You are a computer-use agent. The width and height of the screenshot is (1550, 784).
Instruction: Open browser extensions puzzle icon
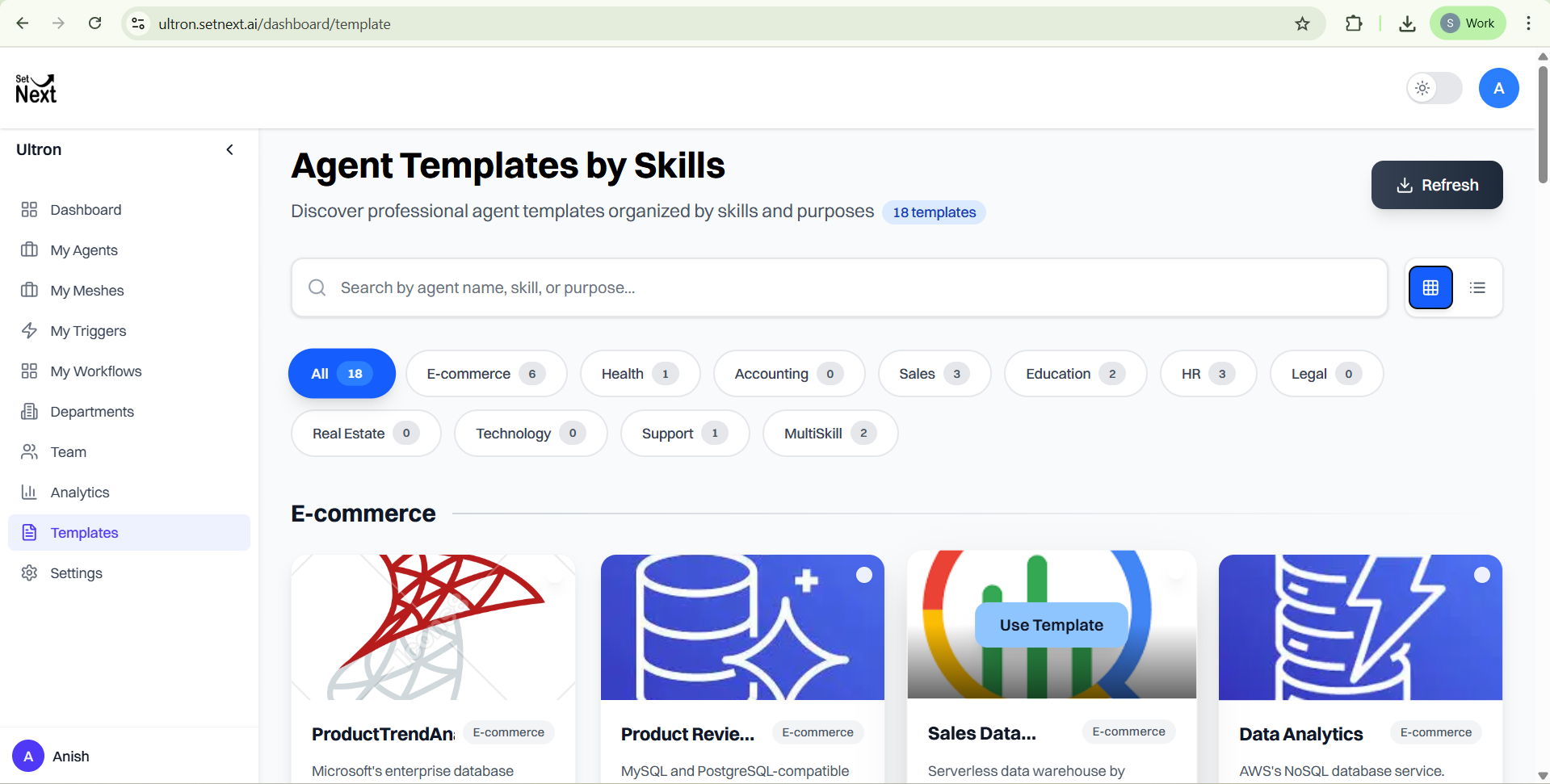click(x=1354, y=23)
